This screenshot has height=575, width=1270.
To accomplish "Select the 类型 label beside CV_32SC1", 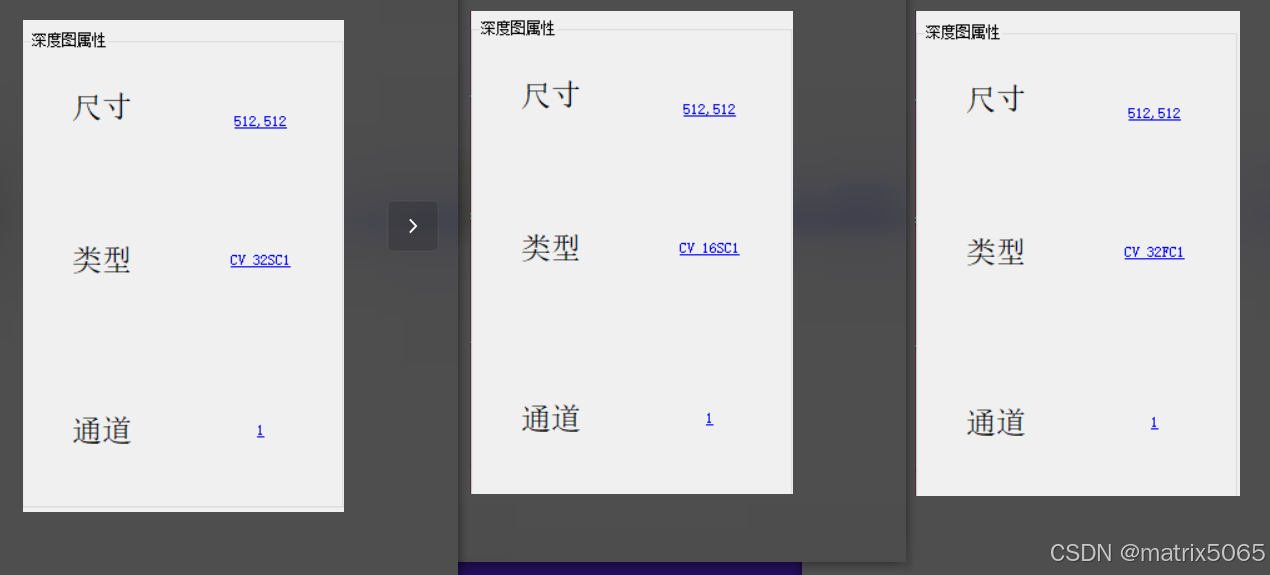I will tap(102, 259).
